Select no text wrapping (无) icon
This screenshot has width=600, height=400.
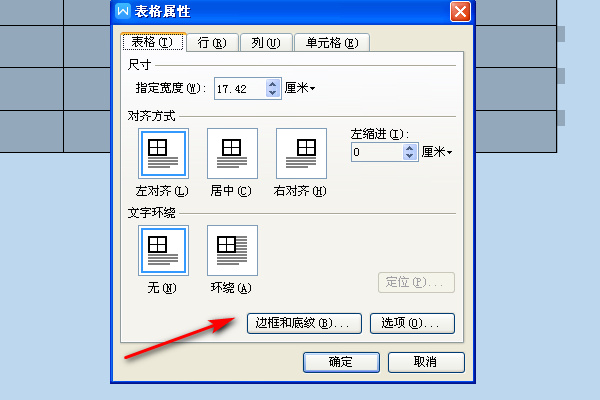(x=163, y=250)
